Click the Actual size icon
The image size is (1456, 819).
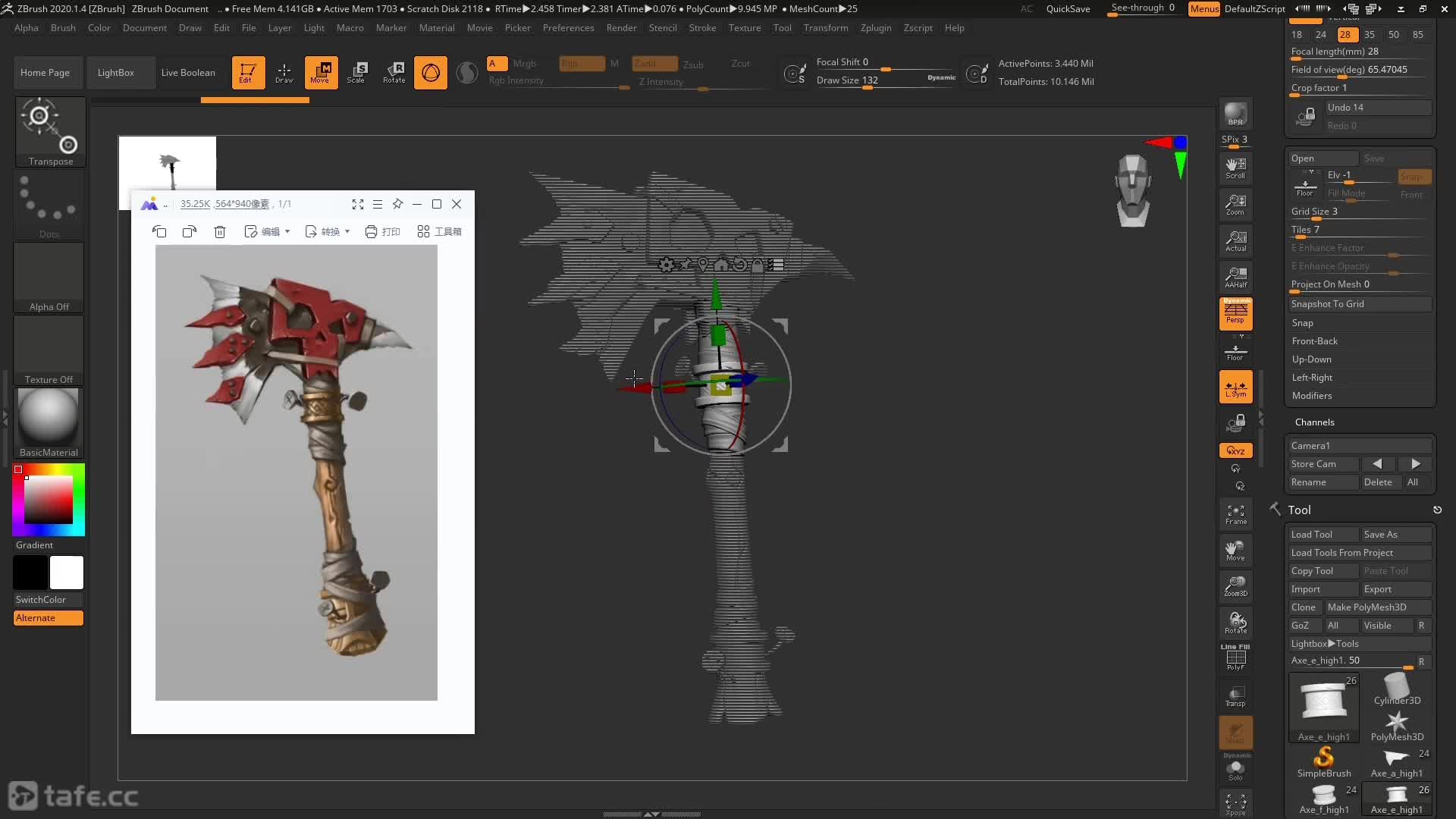coord(1235,241)
